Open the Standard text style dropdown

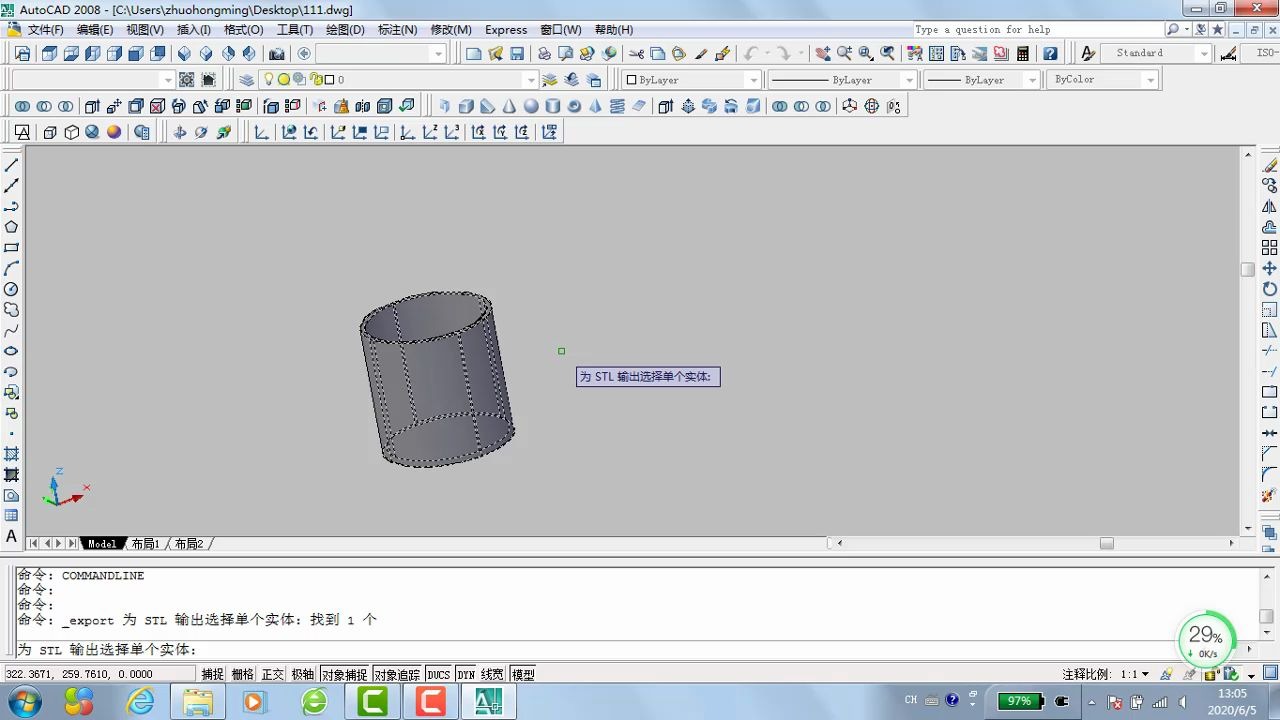point(1203,54)
